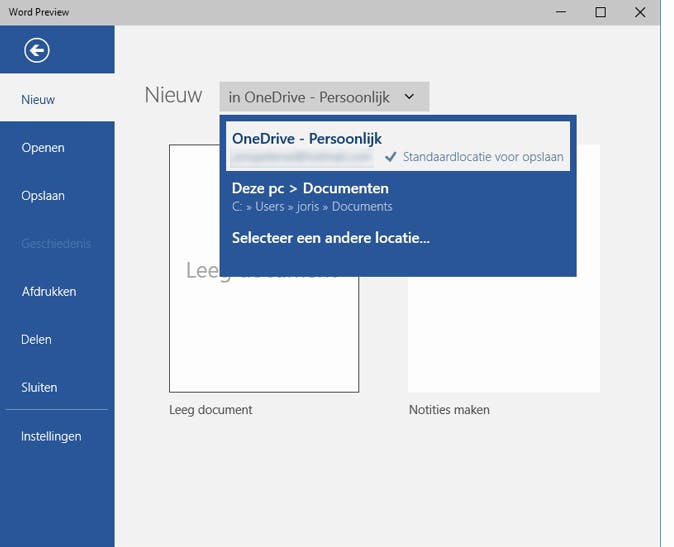Choose Opslaan in the sidebar
Image resolution: width=674 pixels, height=547 pixels.
pyautogui.click(x=57, y=196)
